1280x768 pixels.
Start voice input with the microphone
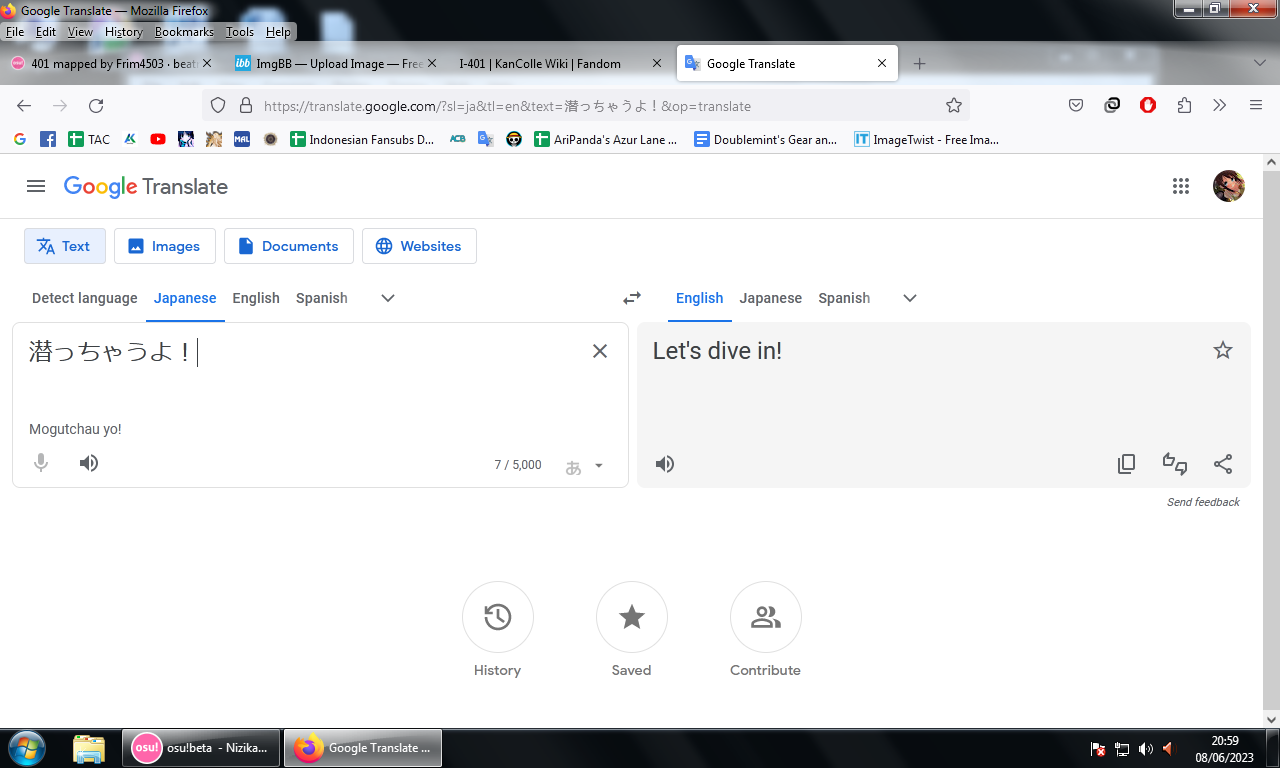tap(41, 463)
